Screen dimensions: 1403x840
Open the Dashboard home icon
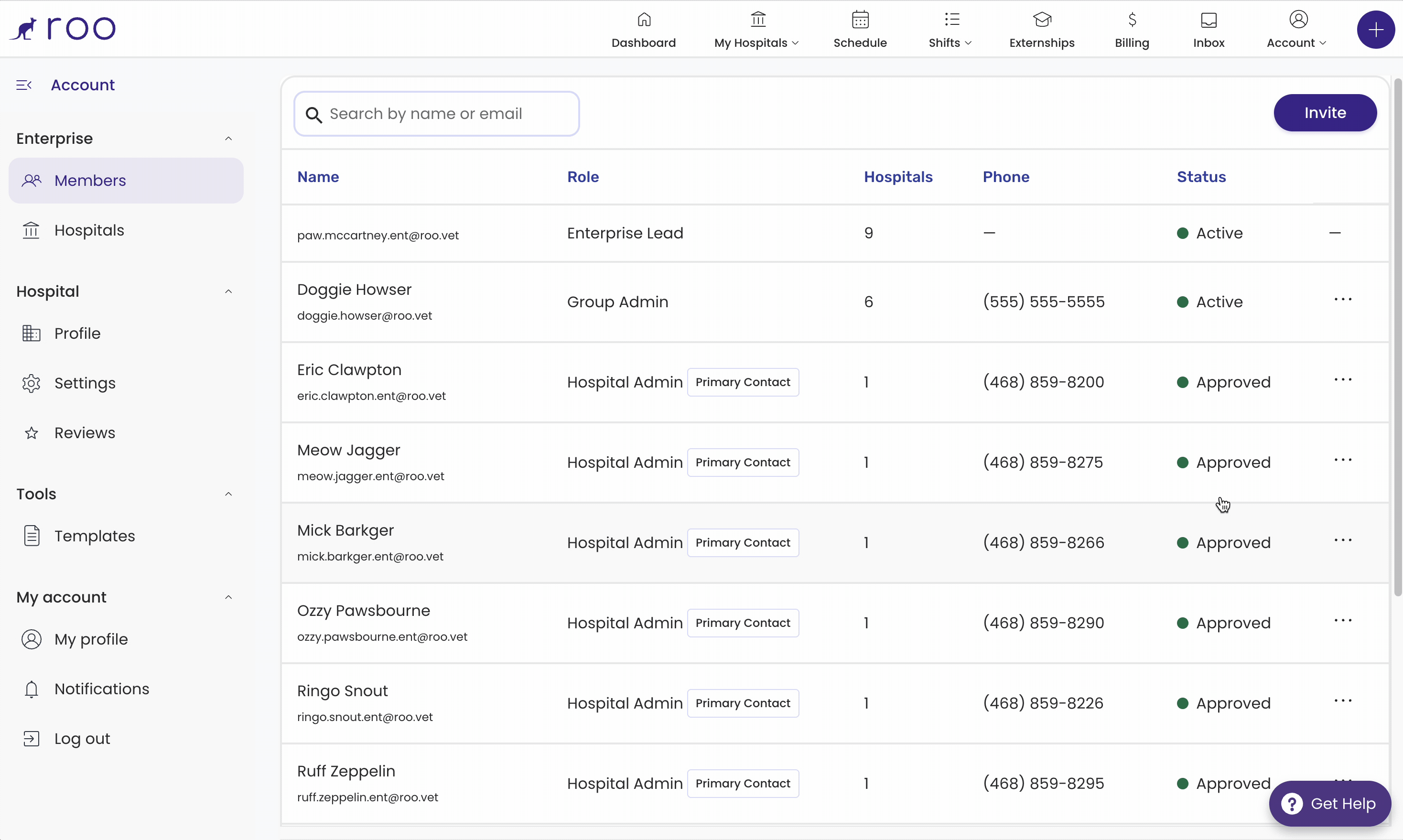coord(644,20)
